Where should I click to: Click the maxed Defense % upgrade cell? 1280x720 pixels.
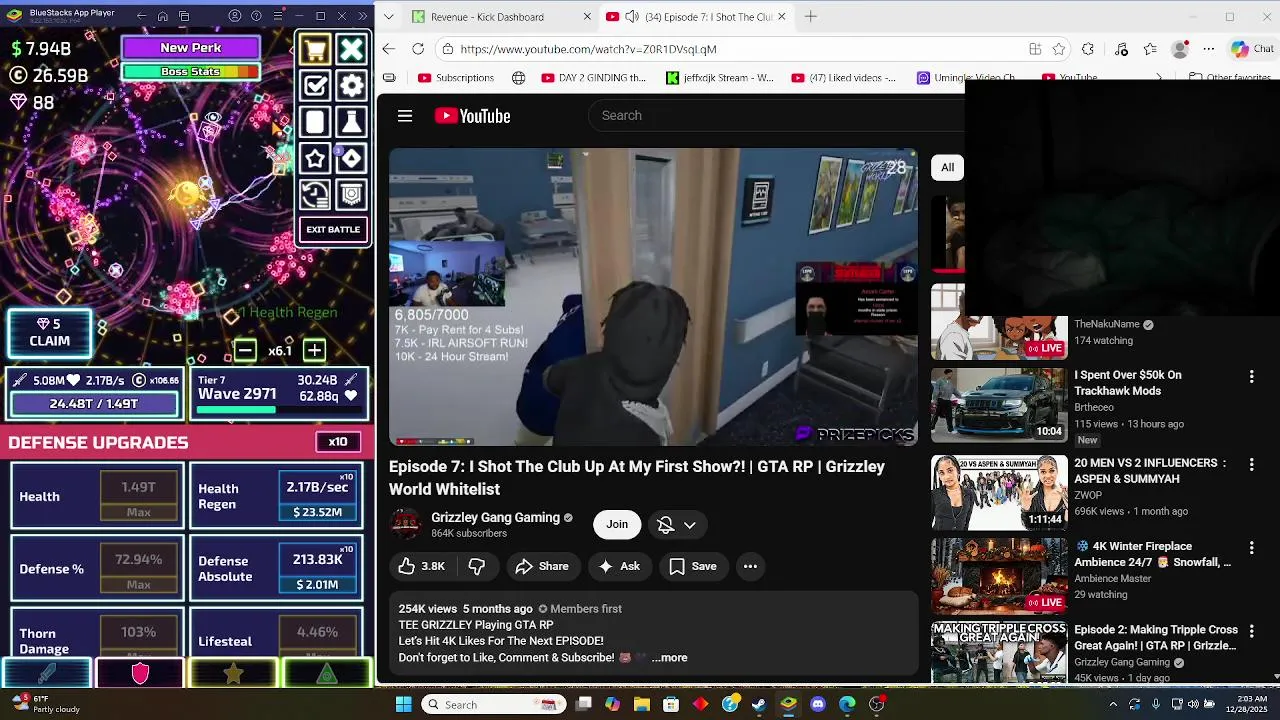pyautogui.click(x=139, y=569)
